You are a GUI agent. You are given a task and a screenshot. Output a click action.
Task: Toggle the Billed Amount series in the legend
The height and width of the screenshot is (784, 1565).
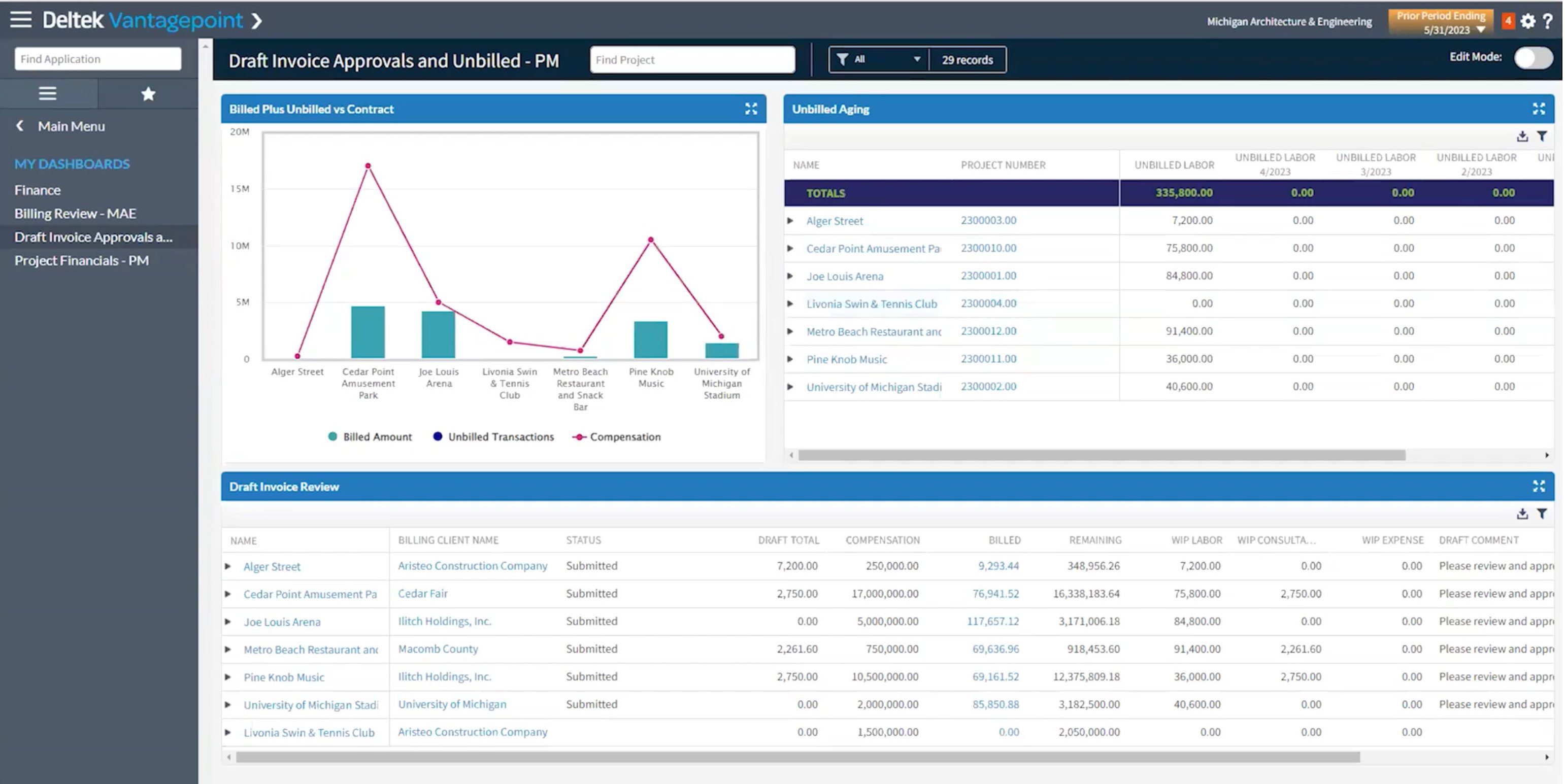[370, 436]
